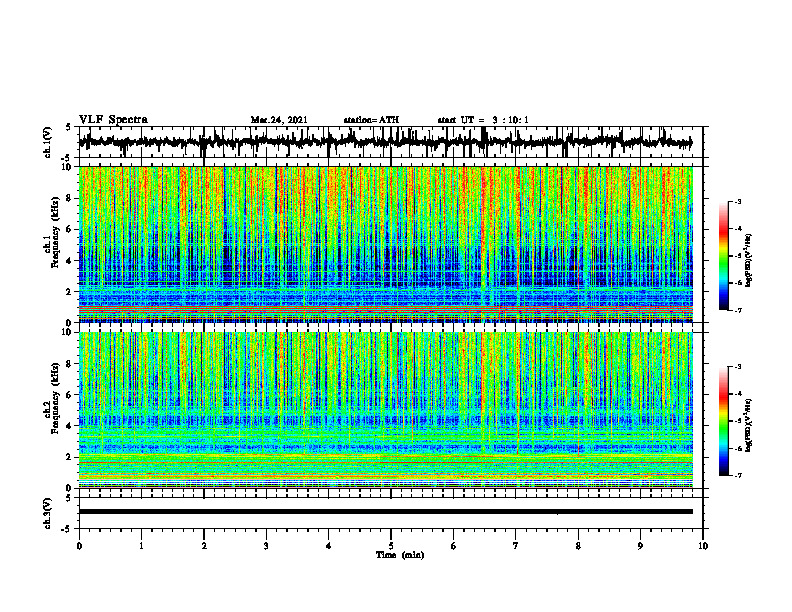Click the "-5" tick on ch.1(V) axis
The height and width of the screenshot is (612, 792).
click(66, 158)
